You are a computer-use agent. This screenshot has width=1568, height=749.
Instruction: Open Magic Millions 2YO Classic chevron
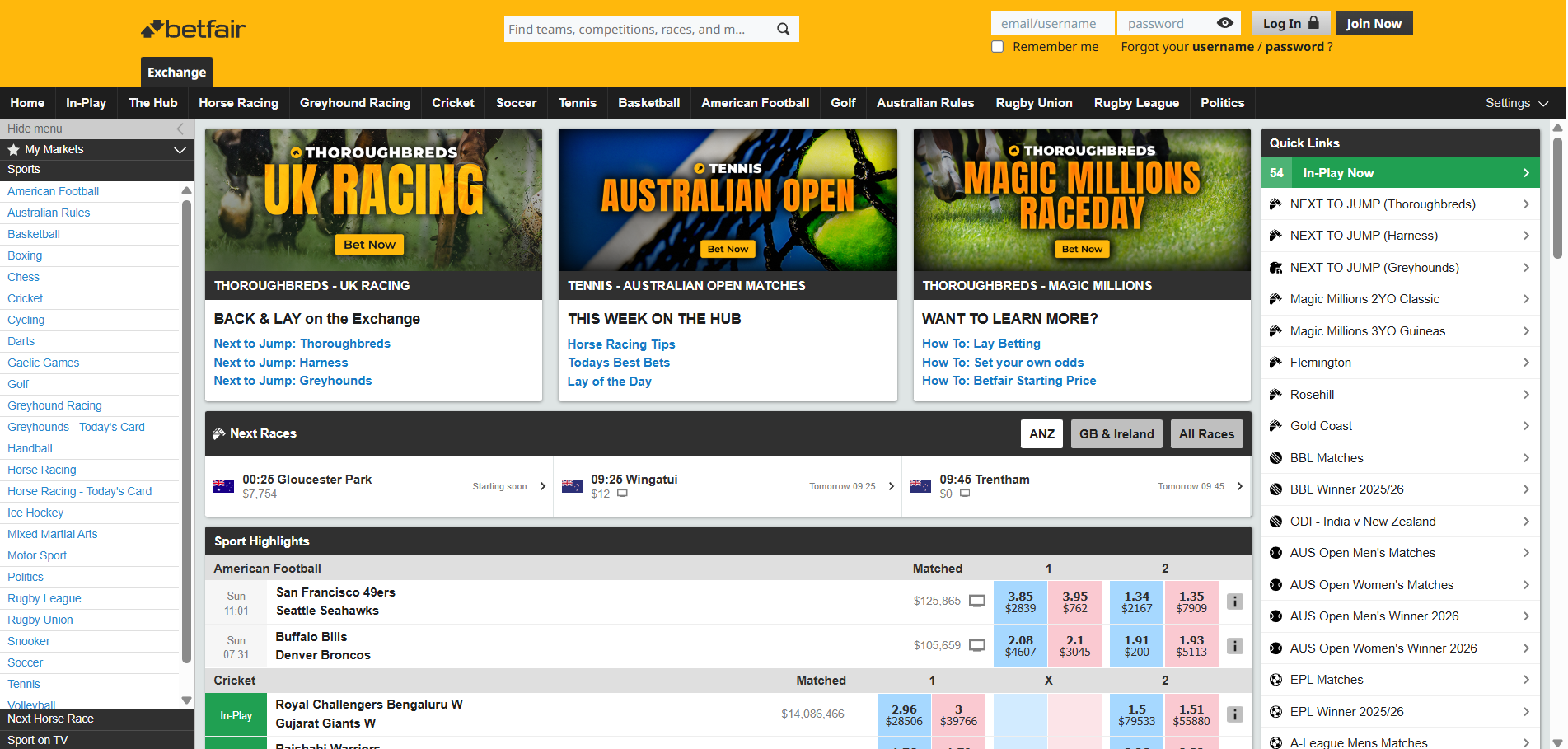click(x=1526, y=299)
